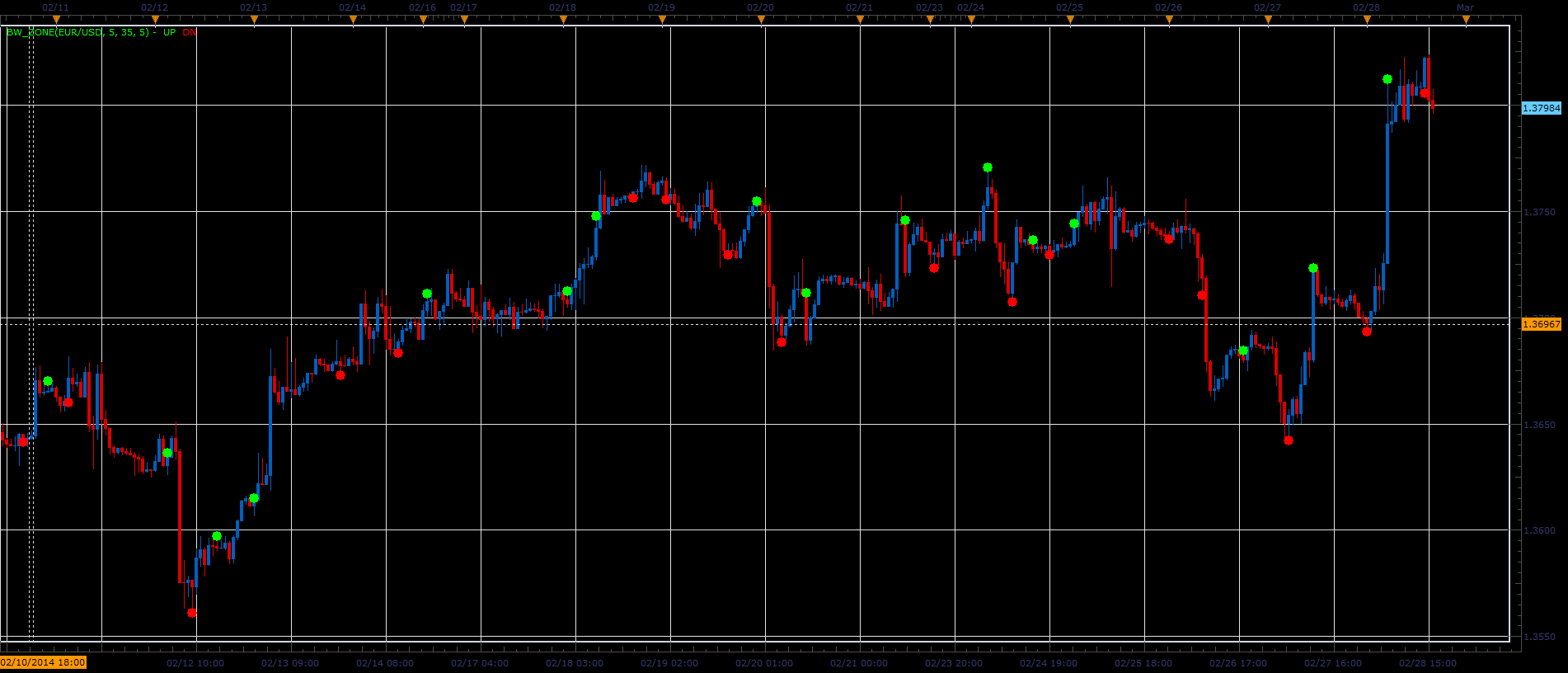Click the 1.3600 price axis label
Viewport: 1568px width, 673px height.
pyautogui.click(x=1539, y=530)
